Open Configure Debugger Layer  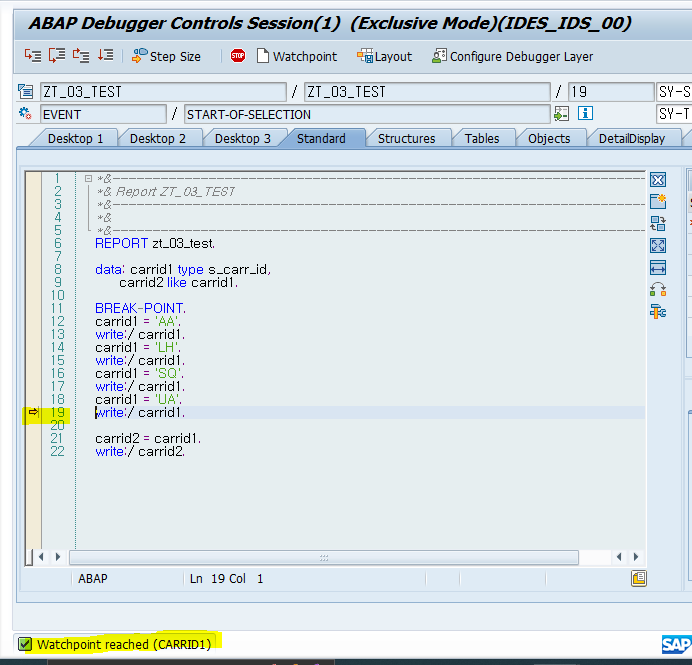click(x=512, y=56)
